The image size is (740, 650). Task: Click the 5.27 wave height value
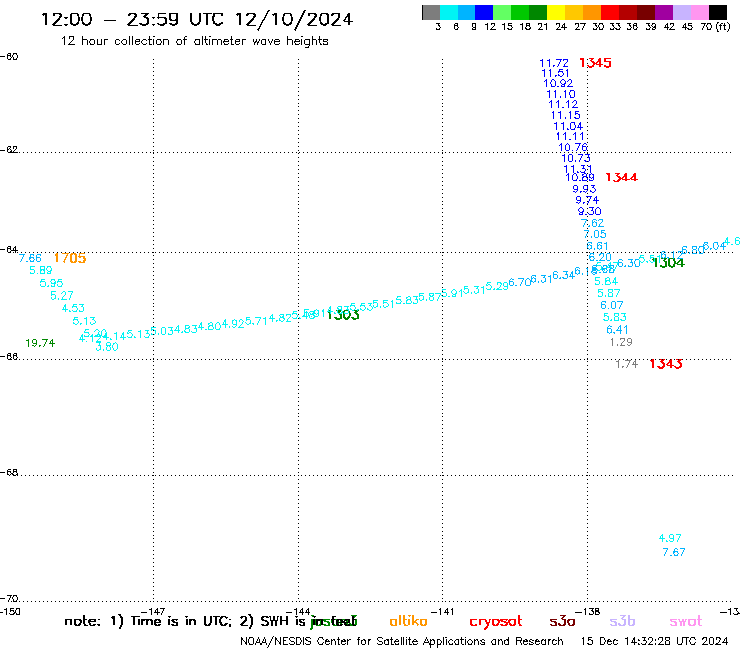point(62,295)
